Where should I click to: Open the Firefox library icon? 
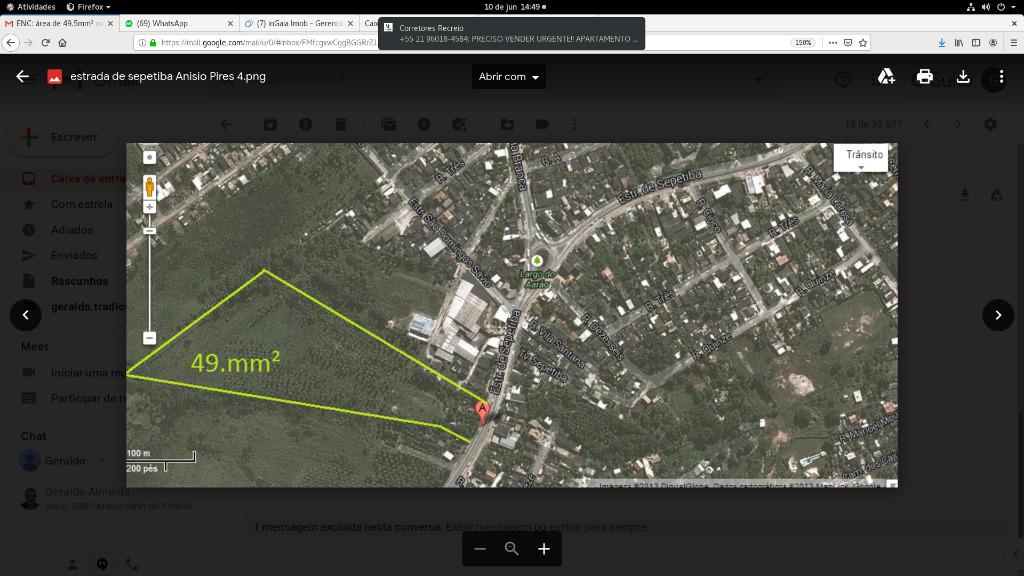point(959,42)
